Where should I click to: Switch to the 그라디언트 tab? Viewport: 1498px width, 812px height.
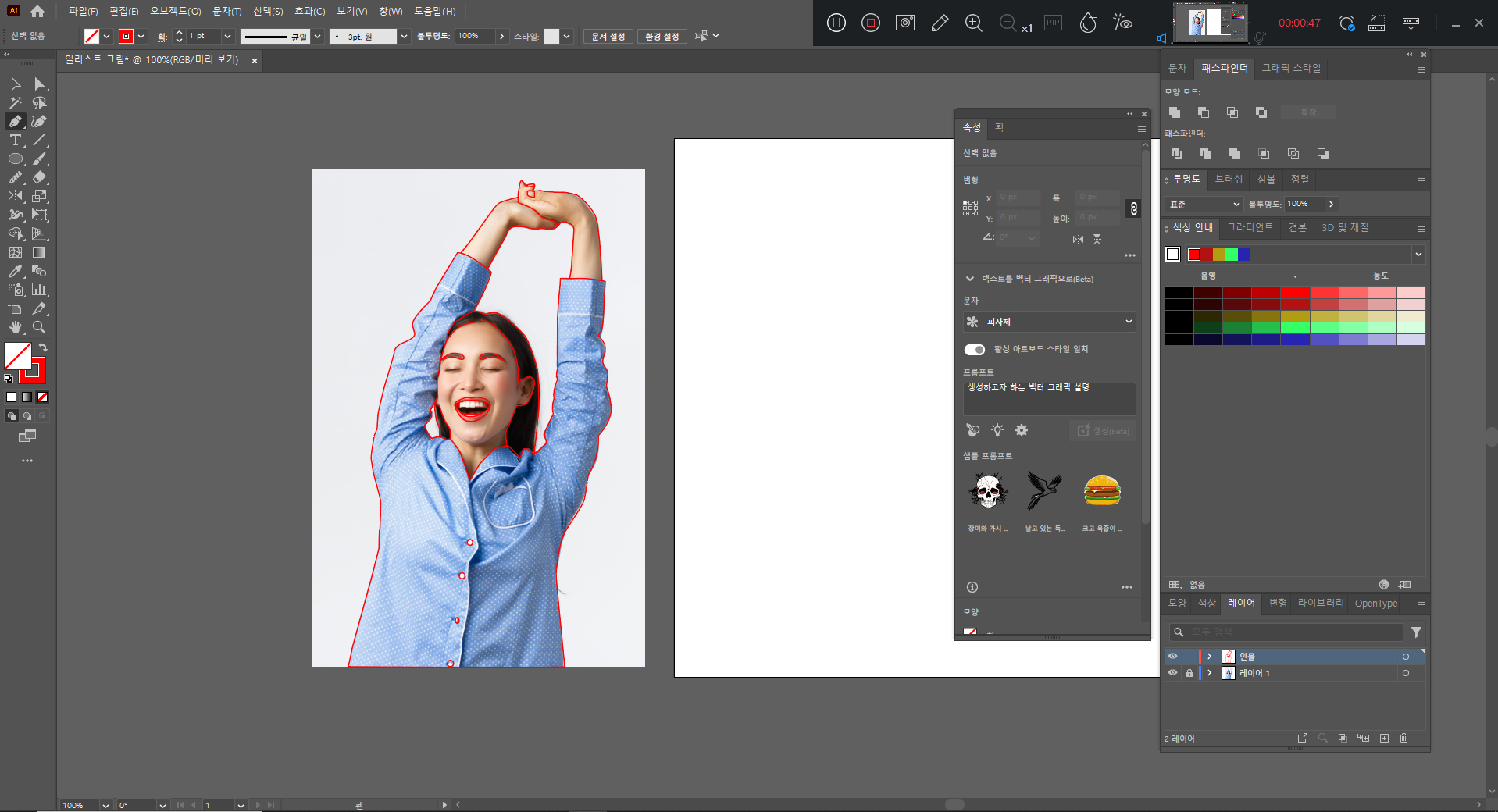click(1249, 227)
